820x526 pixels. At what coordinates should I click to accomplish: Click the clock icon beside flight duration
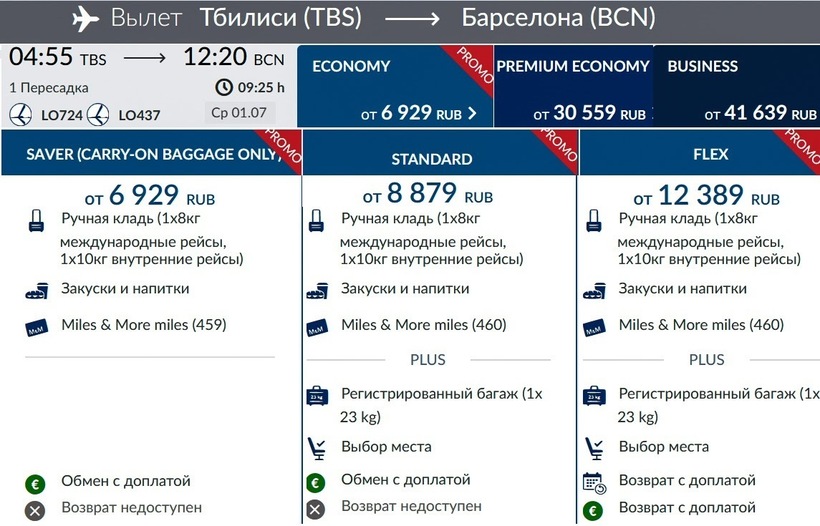(223, 87)
